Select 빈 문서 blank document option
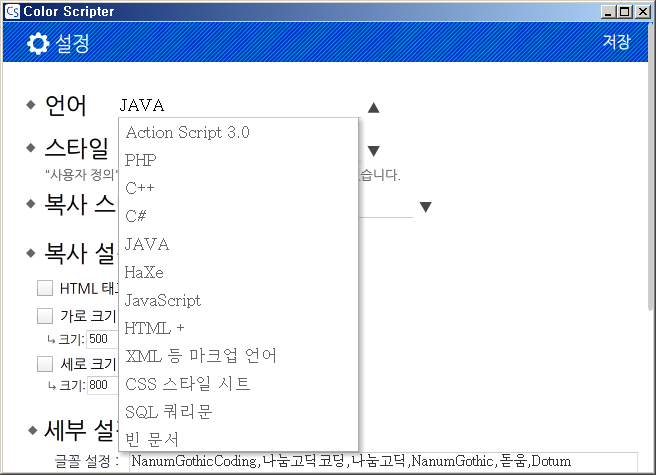Viewport: 656px width, 475px height. (x=152, y=439)
